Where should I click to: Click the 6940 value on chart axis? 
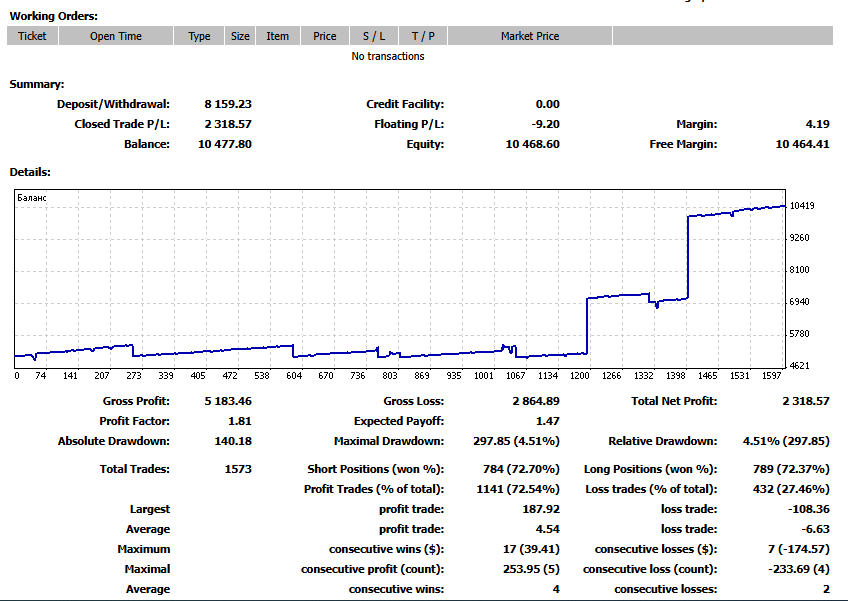pos(799,302)
